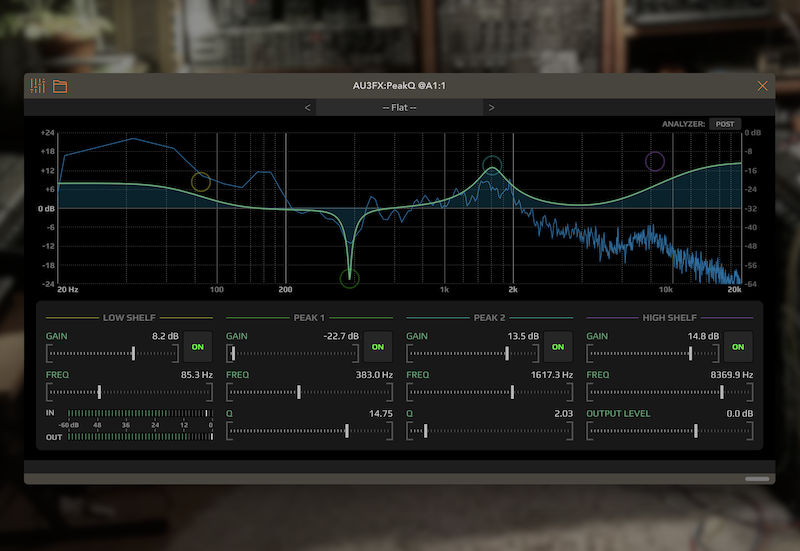Select the teal Peak 2 node
Image resolution: width=800 pixels, height=551 pixels.
(492, 165)
